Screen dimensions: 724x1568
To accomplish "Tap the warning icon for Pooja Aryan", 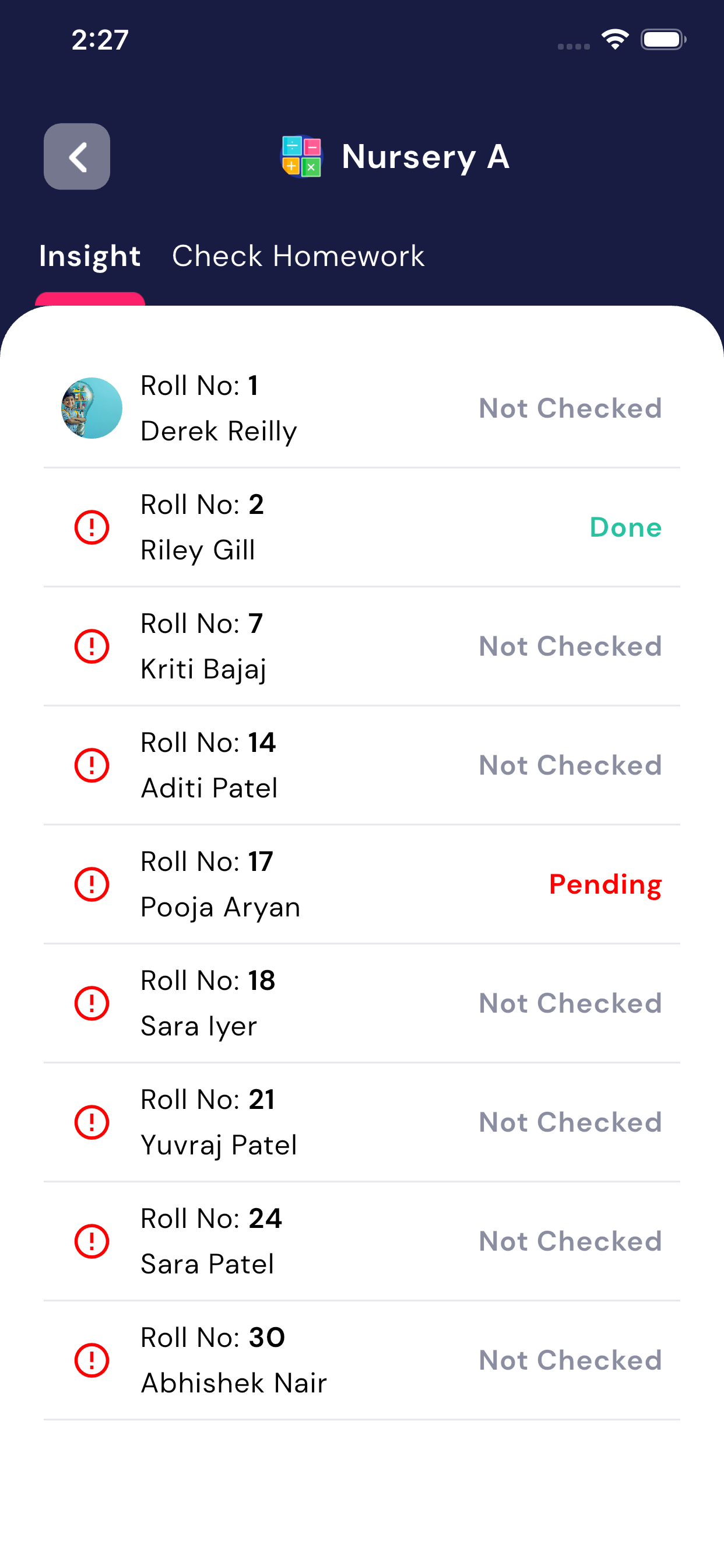I will point(92,884).
